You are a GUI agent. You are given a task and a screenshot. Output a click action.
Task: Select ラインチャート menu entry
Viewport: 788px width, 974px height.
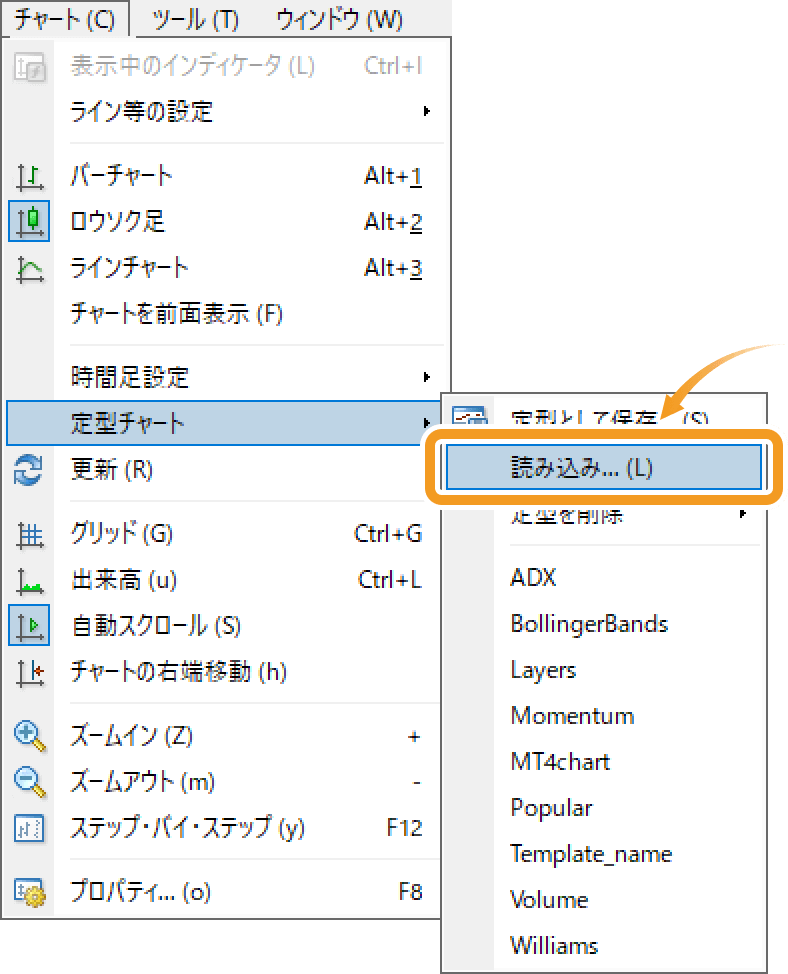click(227, 268)
